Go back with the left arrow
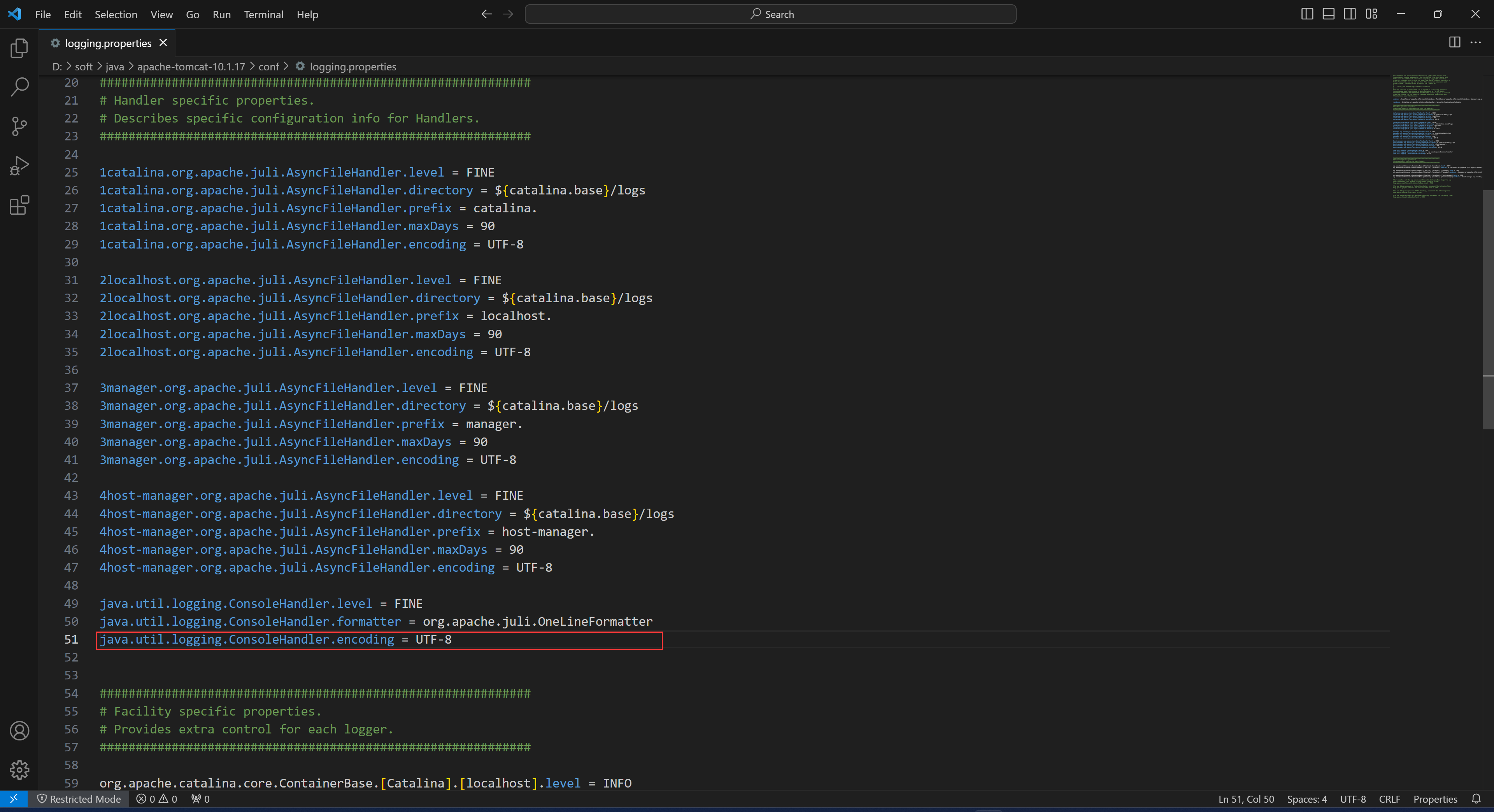Viewport: 1494px width, 812px height. [487, 14]
